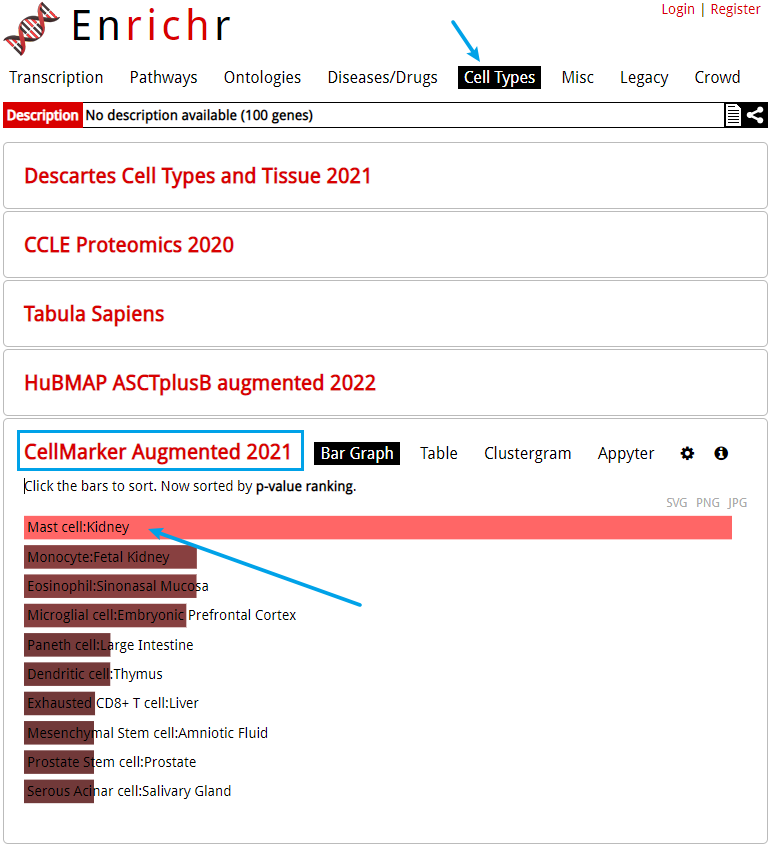772x845 pixels.
Task: Open the settings gear for CellMarker Augmented
Action: pos(687,453)
